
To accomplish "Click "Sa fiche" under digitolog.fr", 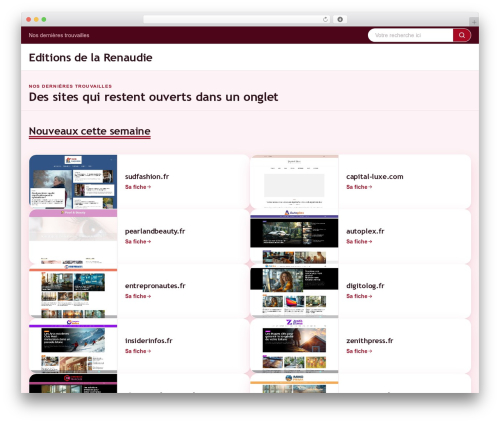I will [x=359, y=296].
